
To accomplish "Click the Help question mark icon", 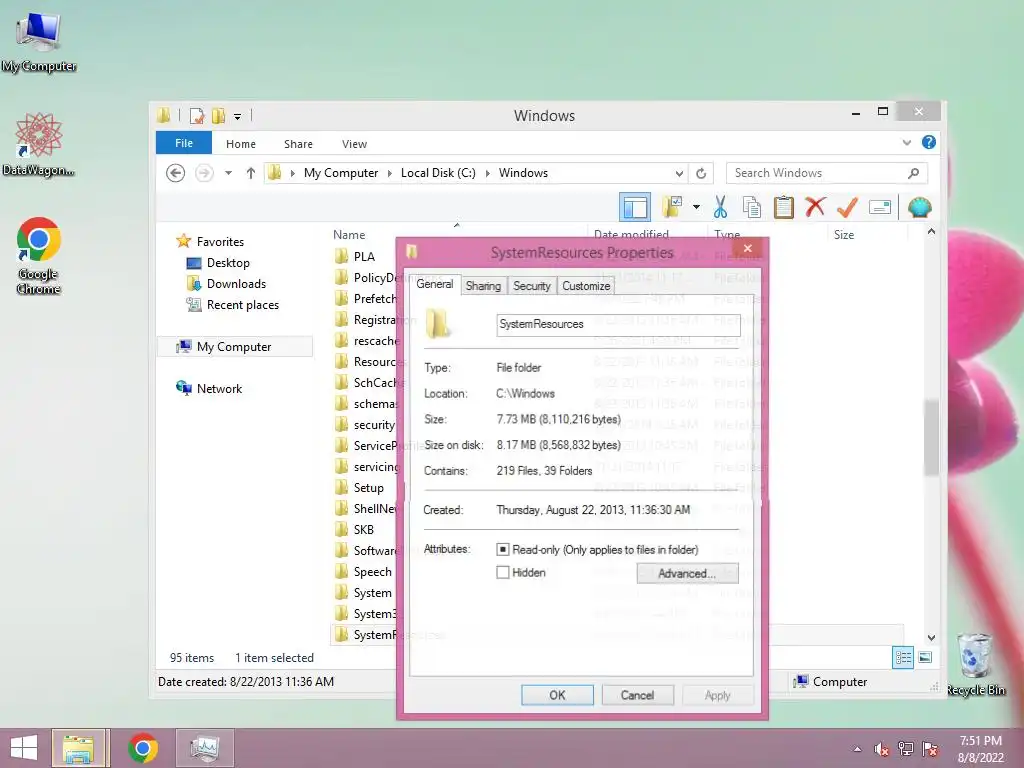I will [929, 142].
